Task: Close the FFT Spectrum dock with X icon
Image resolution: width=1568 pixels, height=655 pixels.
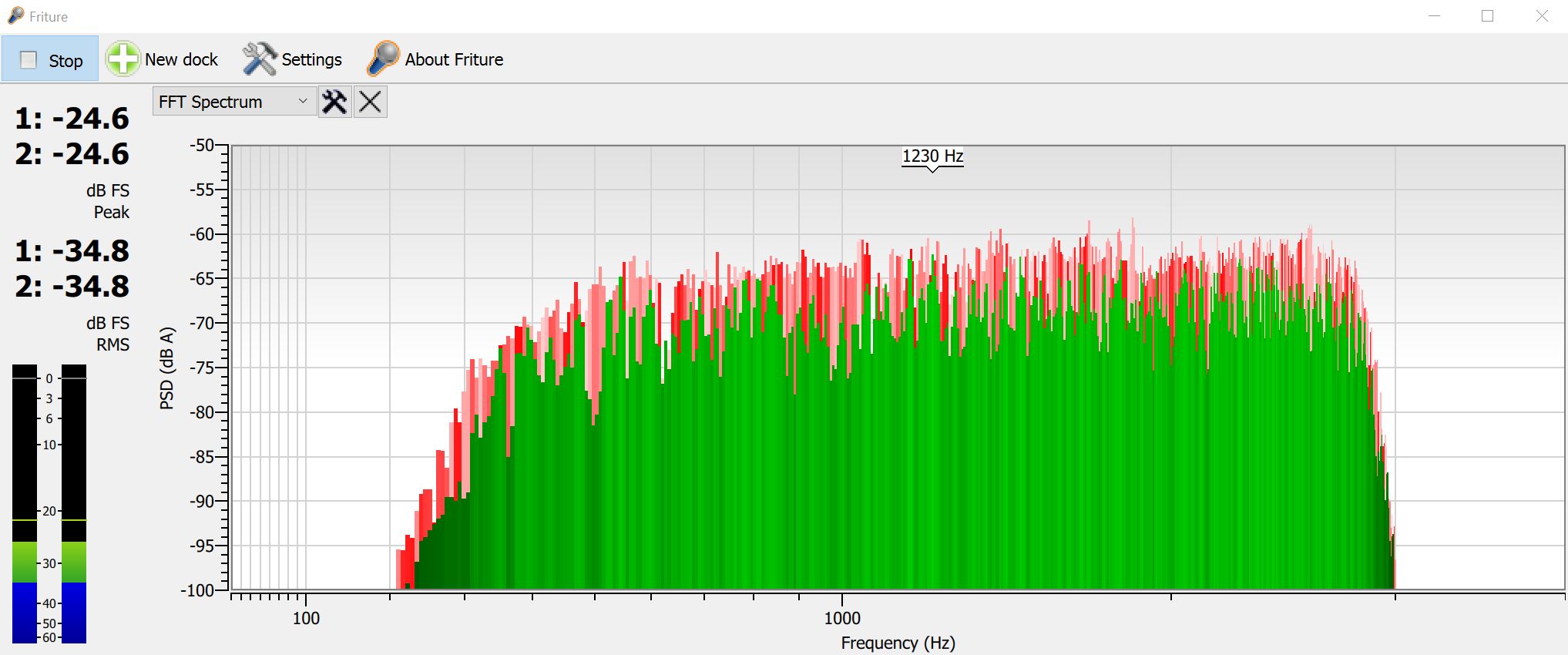Action: tap(371, 102)
